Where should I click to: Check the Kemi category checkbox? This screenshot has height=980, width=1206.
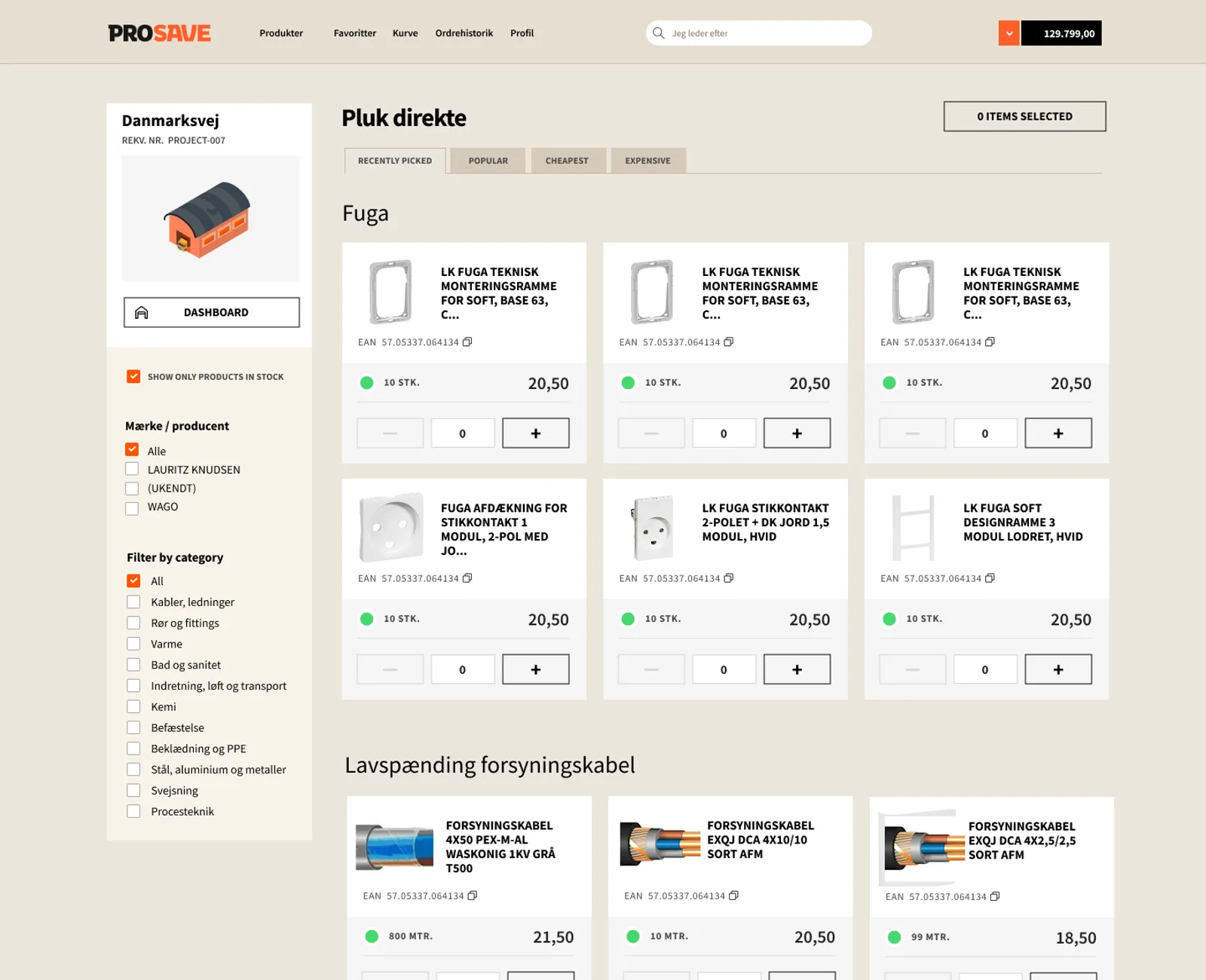(133, 706)
